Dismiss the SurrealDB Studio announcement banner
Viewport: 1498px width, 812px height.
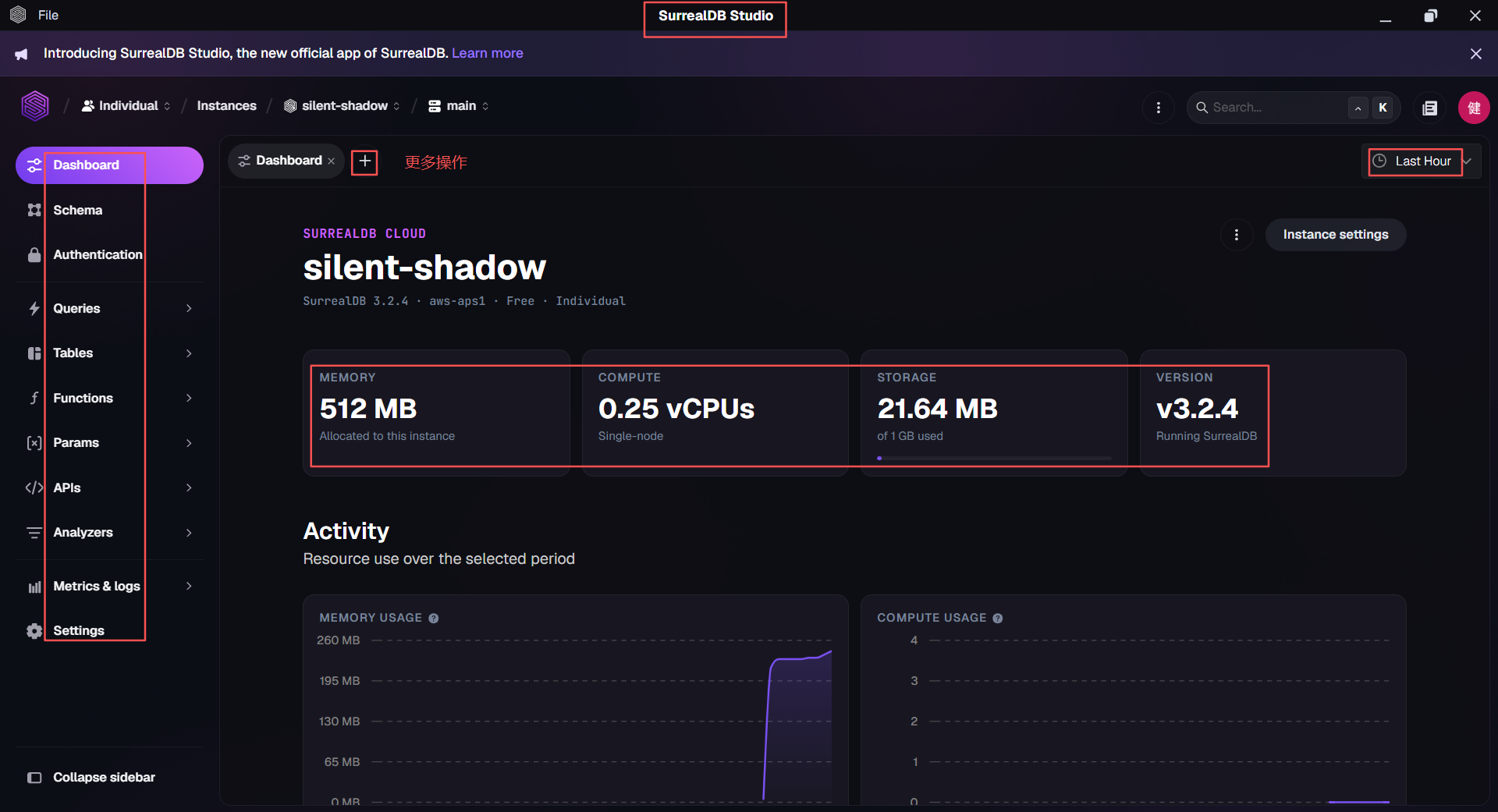tap(1475, 54)
